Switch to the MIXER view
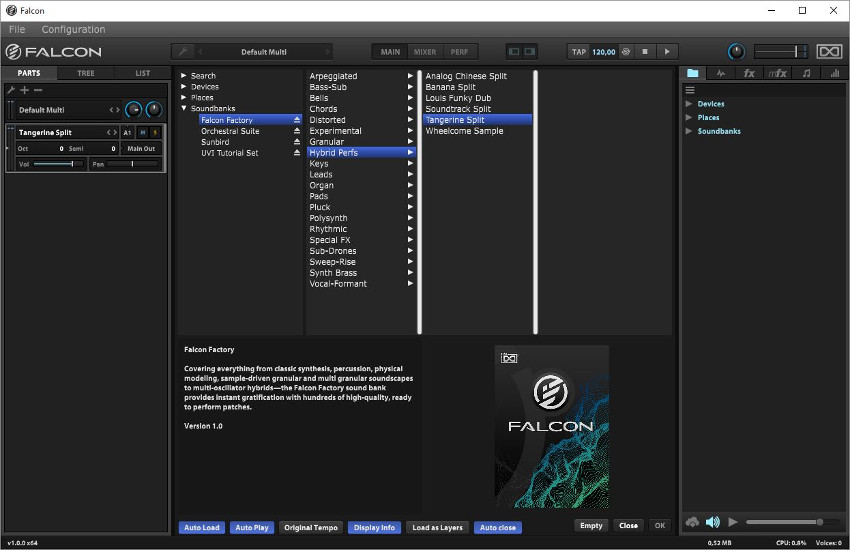 [425, 52]
